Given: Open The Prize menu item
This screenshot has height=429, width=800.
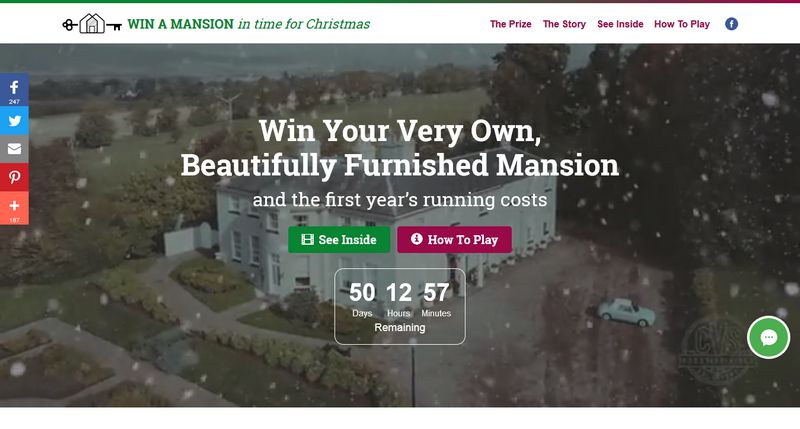Looking at the screenshot, I should point(510,24).
